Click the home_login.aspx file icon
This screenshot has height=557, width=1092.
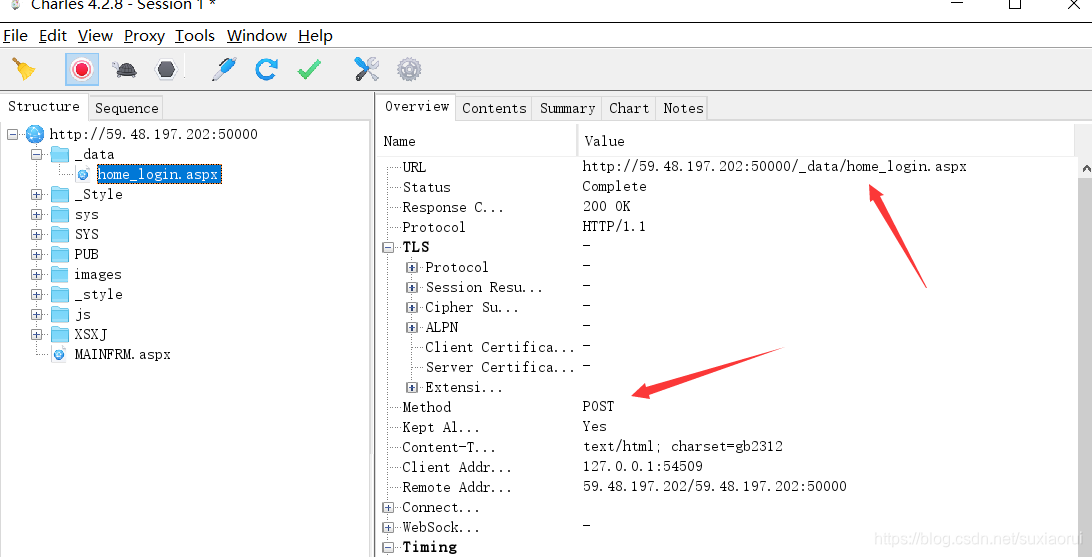click(x=83, y=174)
